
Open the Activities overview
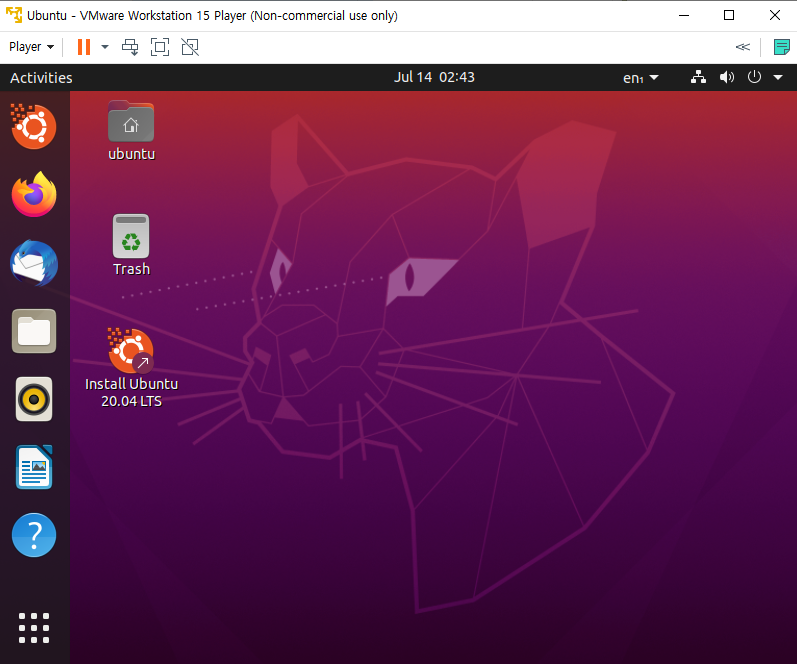pyautogui.click(x=41, y=78)
